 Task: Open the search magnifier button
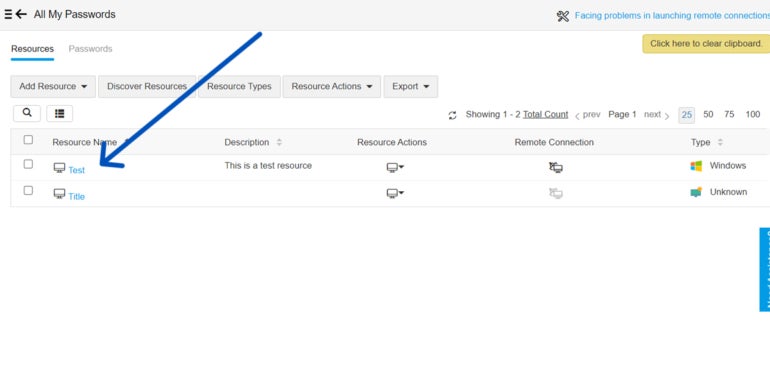coord(27,113)
